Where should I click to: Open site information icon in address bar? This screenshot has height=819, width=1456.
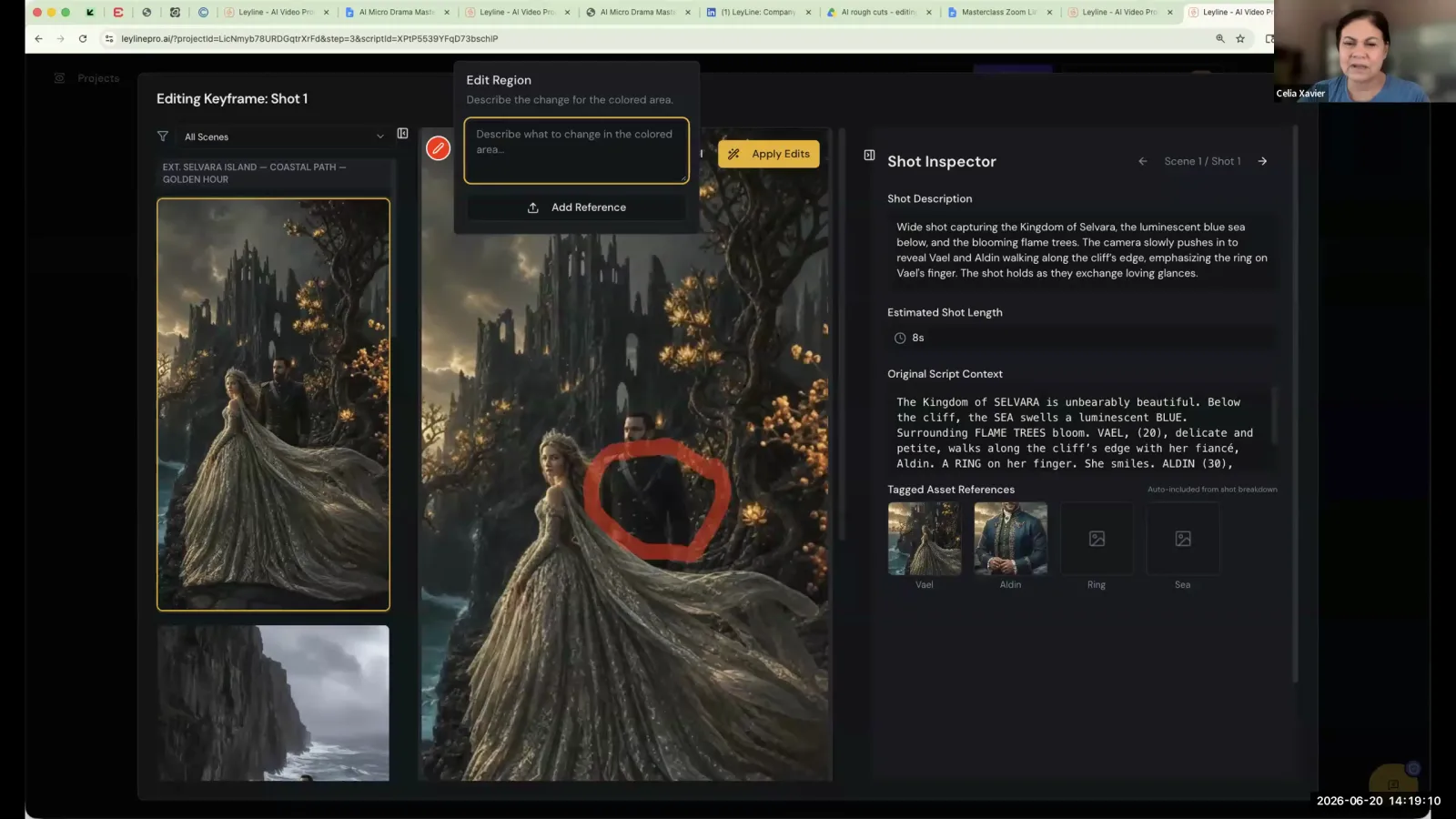coord(109,38)
